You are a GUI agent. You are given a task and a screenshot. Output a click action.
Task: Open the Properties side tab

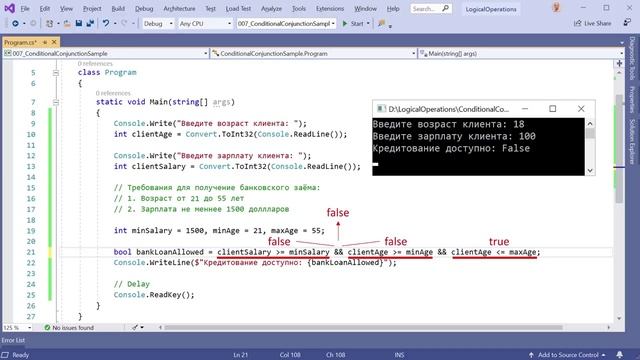tap(632, 99)
